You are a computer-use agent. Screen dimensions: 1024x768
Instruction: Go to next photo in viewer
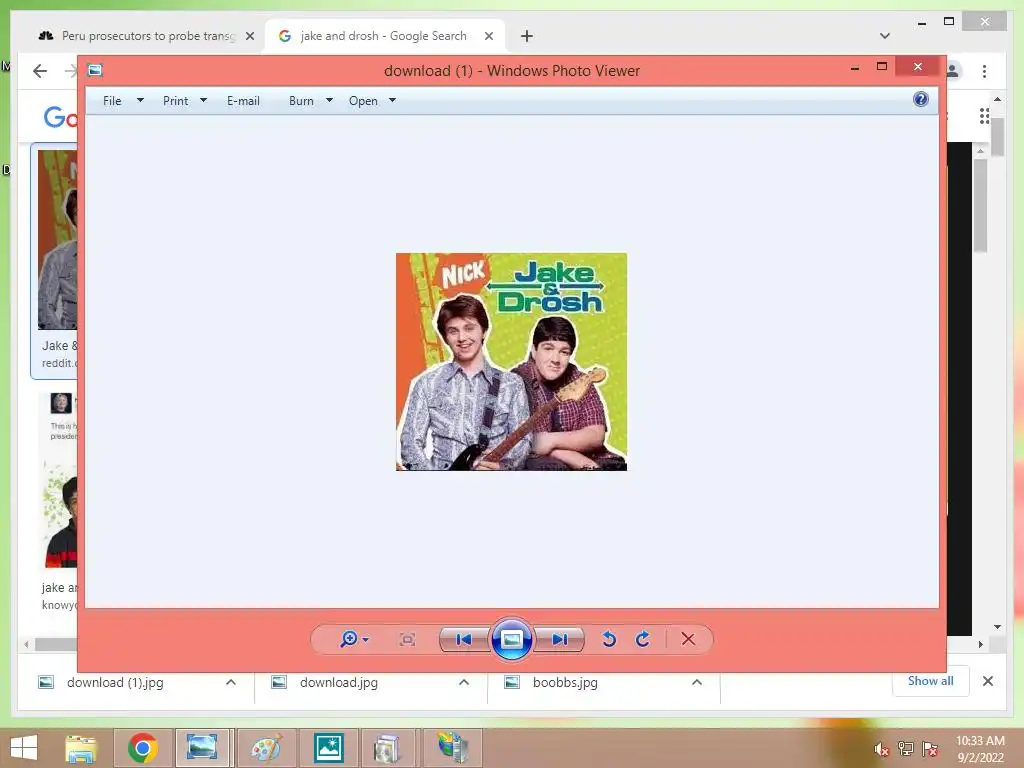pos(559,639)
